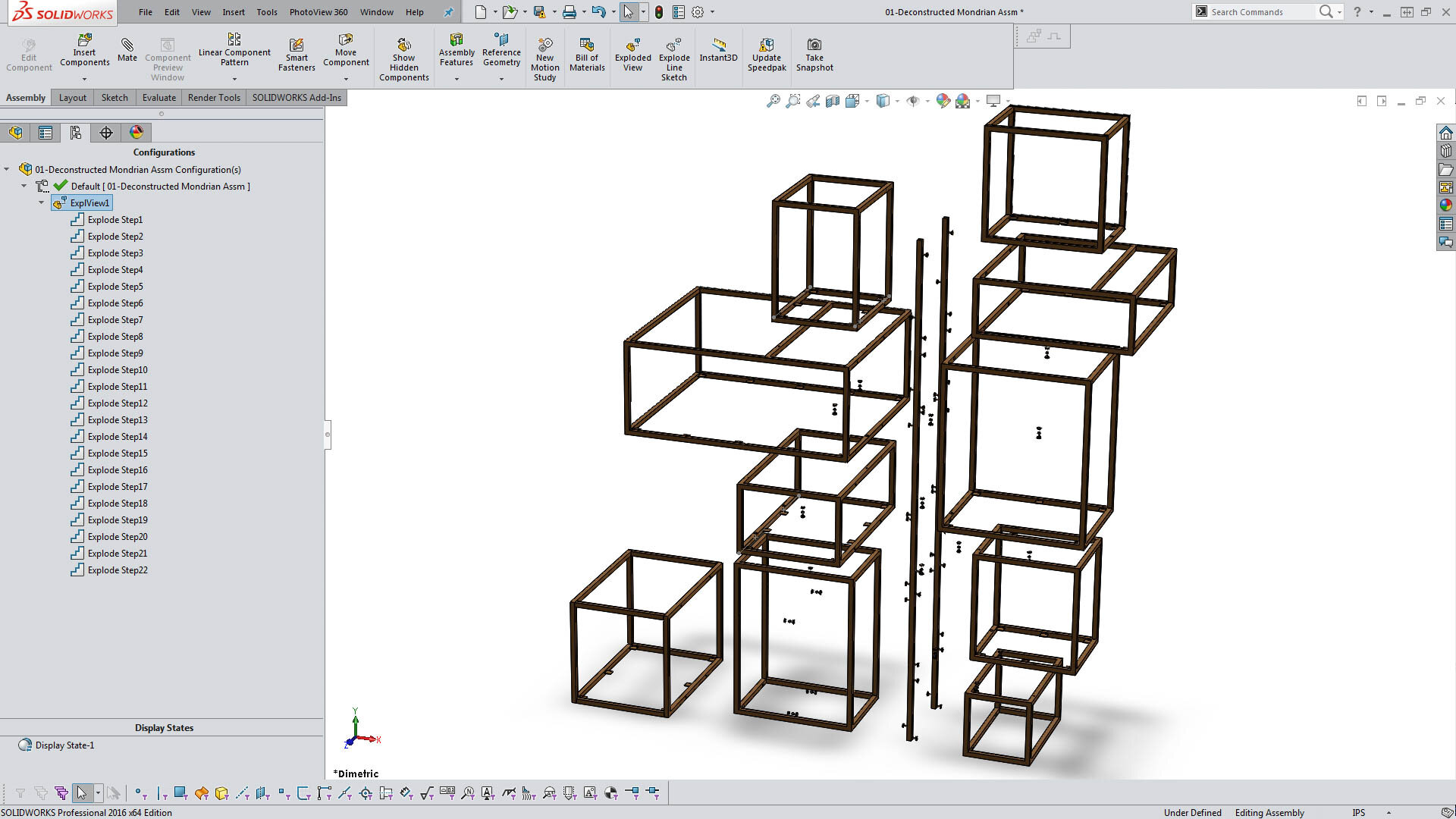The width and height of the screenshot is (1456, 819).
Task: Open the Hide/Show Items eye icon
Action: click(913, 101)
